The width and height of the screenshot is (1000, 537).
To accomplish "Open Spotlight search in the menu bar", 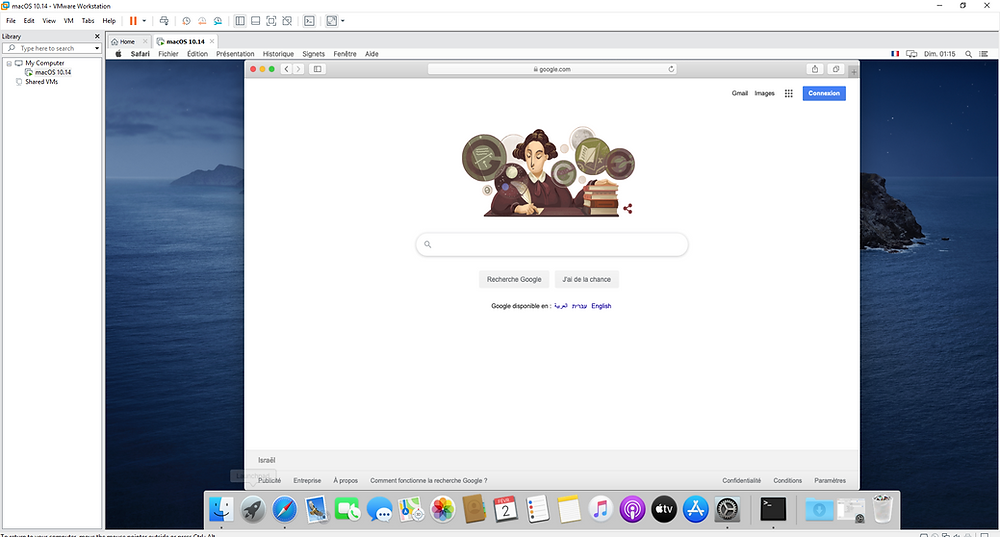I will tap(968, 54).
